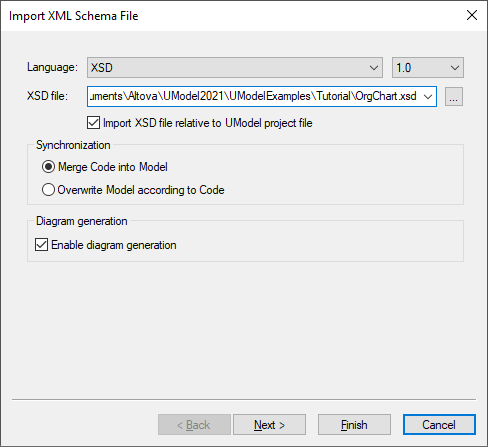Click the Synchronization group label
This screenshot has width=488, height=447.
click(73, 145)
